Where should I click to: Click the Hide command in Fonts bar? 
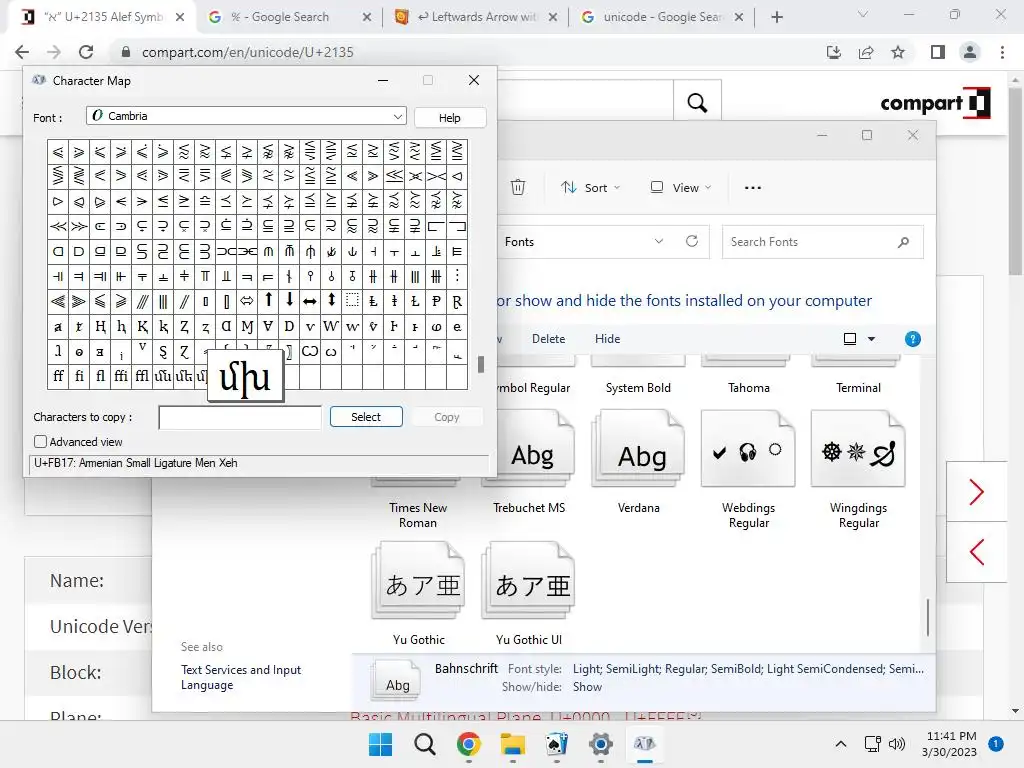(x=607, y=339)
